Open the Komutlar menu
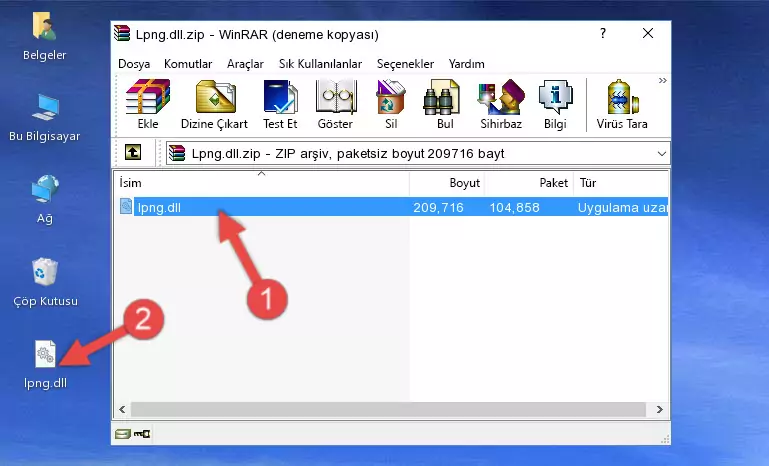 pyautogui.click(x=188, y=64)
